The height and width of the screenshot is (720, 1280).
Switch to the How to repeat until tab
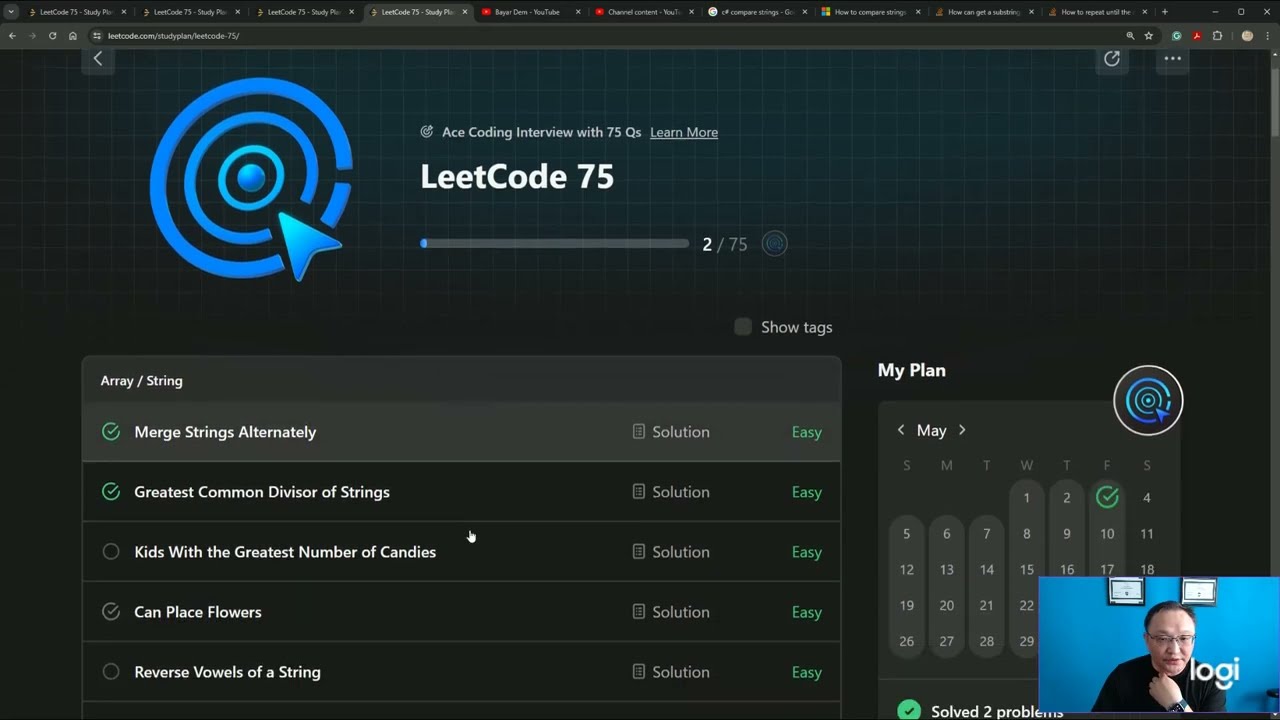tap(1096, 12)
